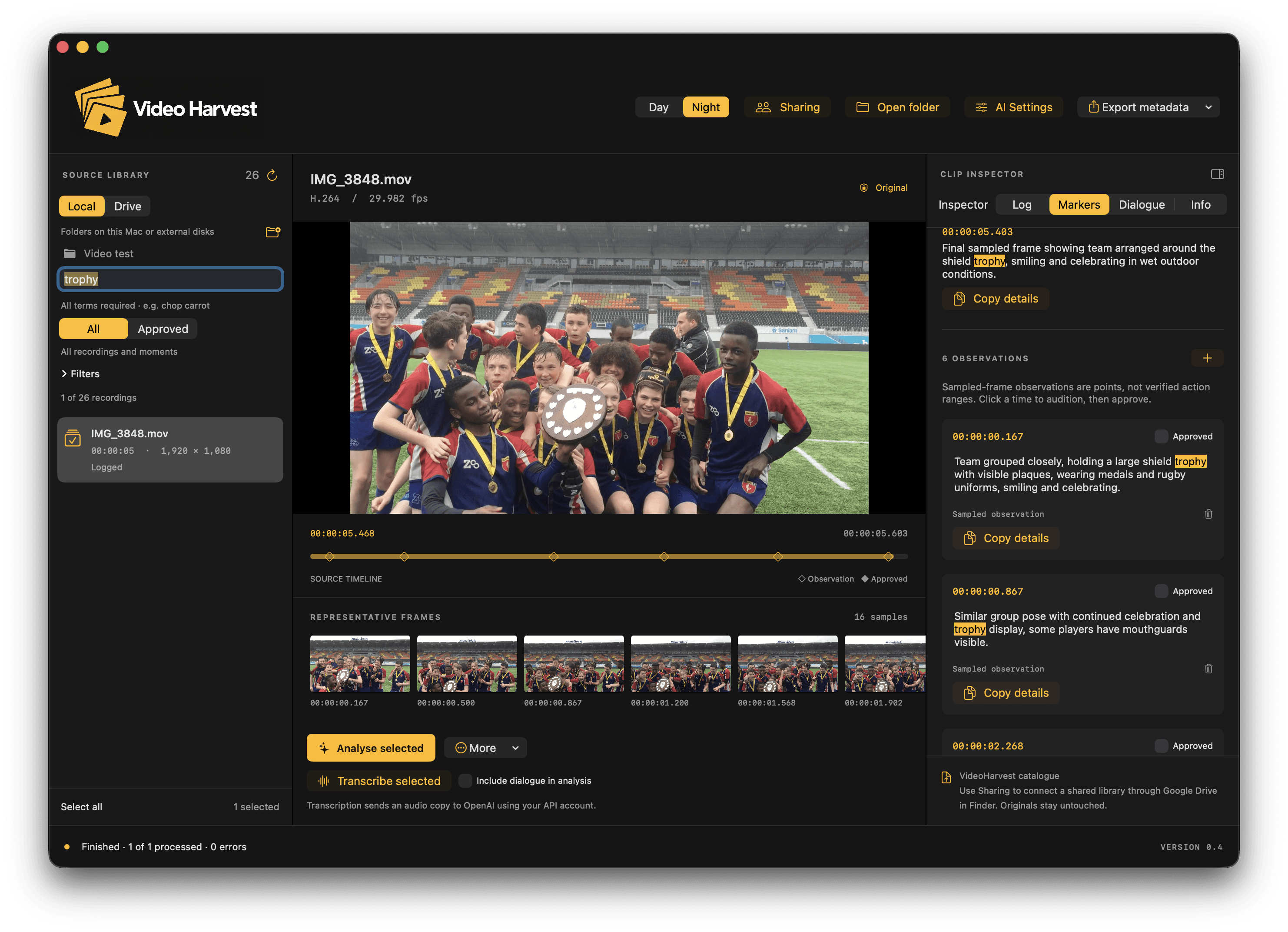
Task: Click the orange status dot beside Finished
Action: [x=67, y=847]
